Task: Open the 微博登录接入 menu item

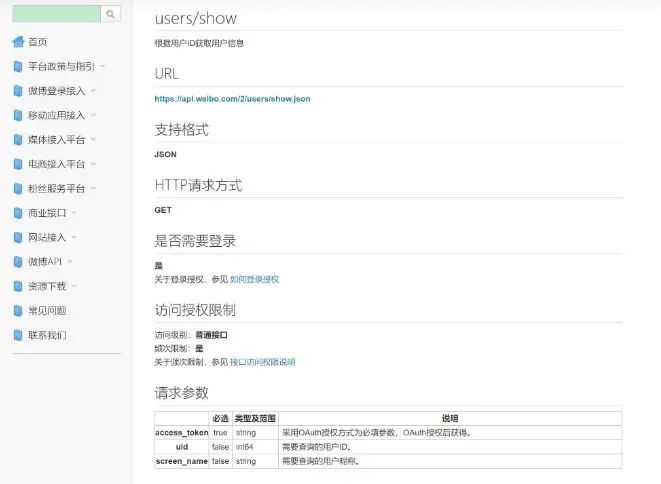Action: pyautogui.click(x=56, y=91)
